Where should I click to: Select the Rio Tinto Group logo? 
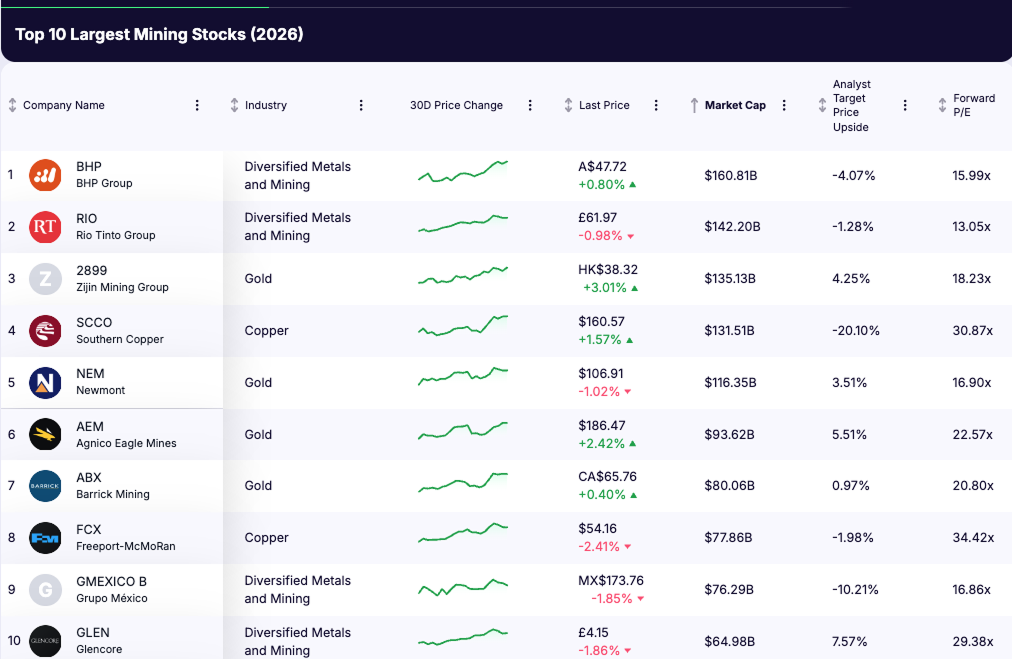44,227
